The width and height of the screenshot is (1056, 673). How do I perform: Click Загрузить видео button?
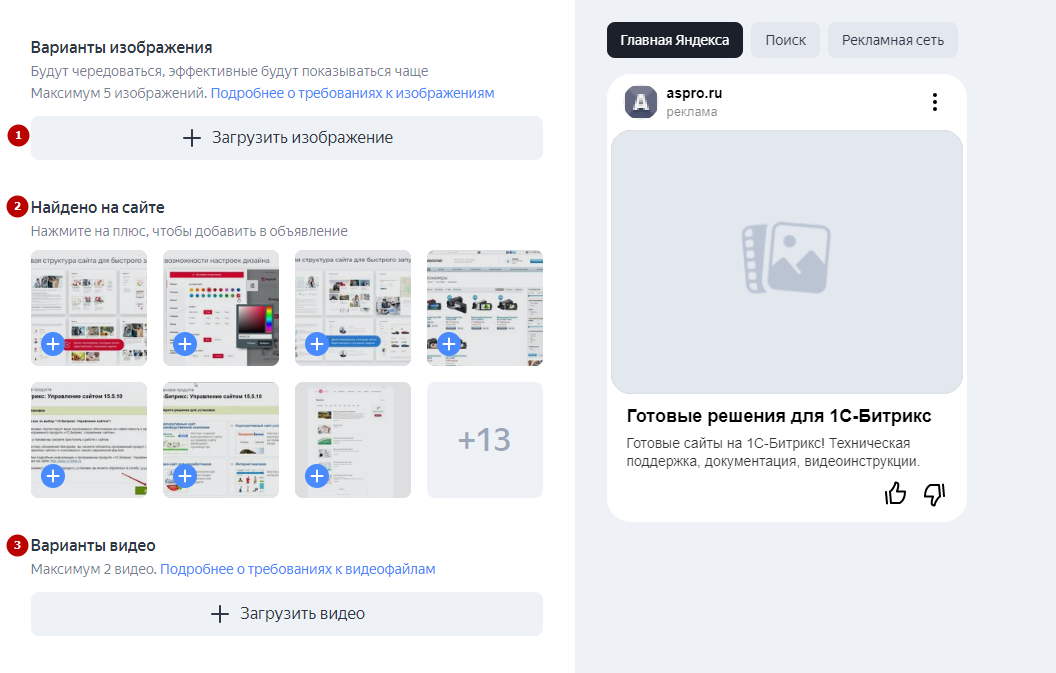287,614
